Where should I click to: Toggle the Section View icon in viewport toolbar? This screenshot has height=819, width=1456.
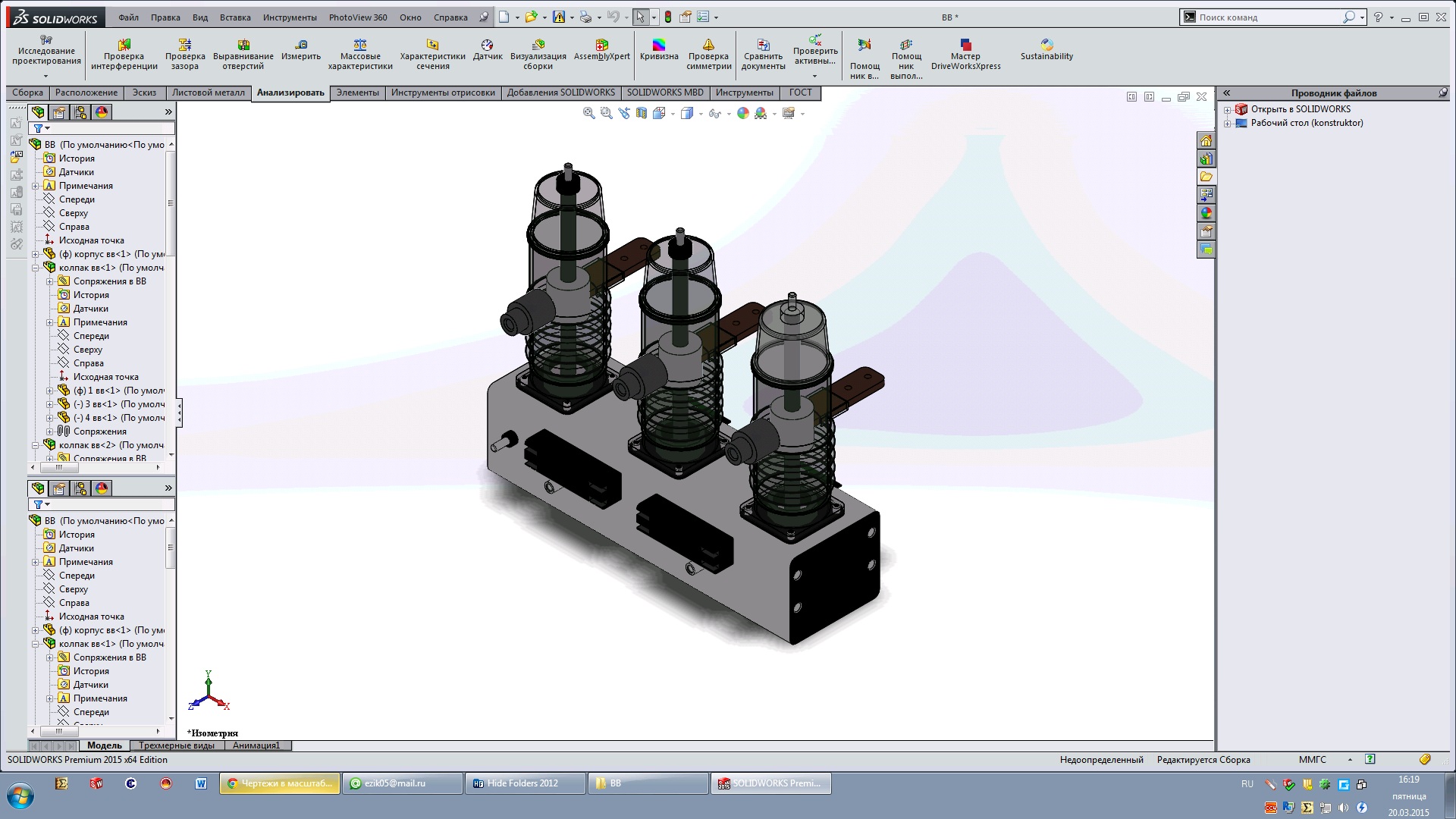(642, 113)
